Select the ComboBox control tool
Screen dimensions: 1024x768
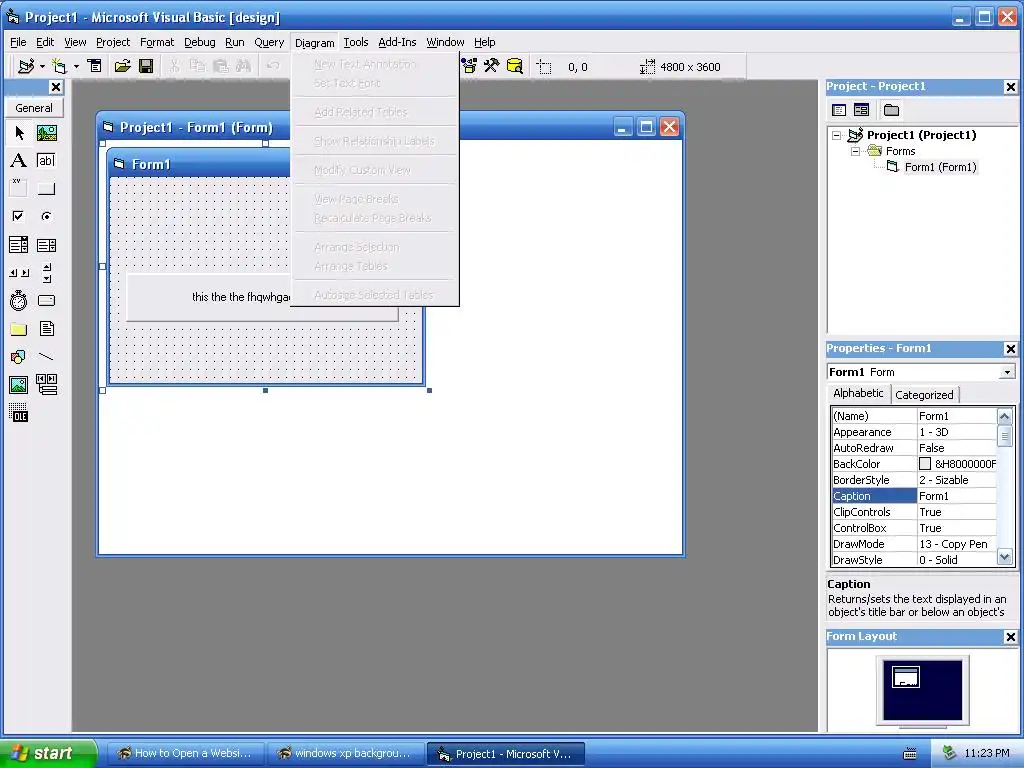pos(19,245)
